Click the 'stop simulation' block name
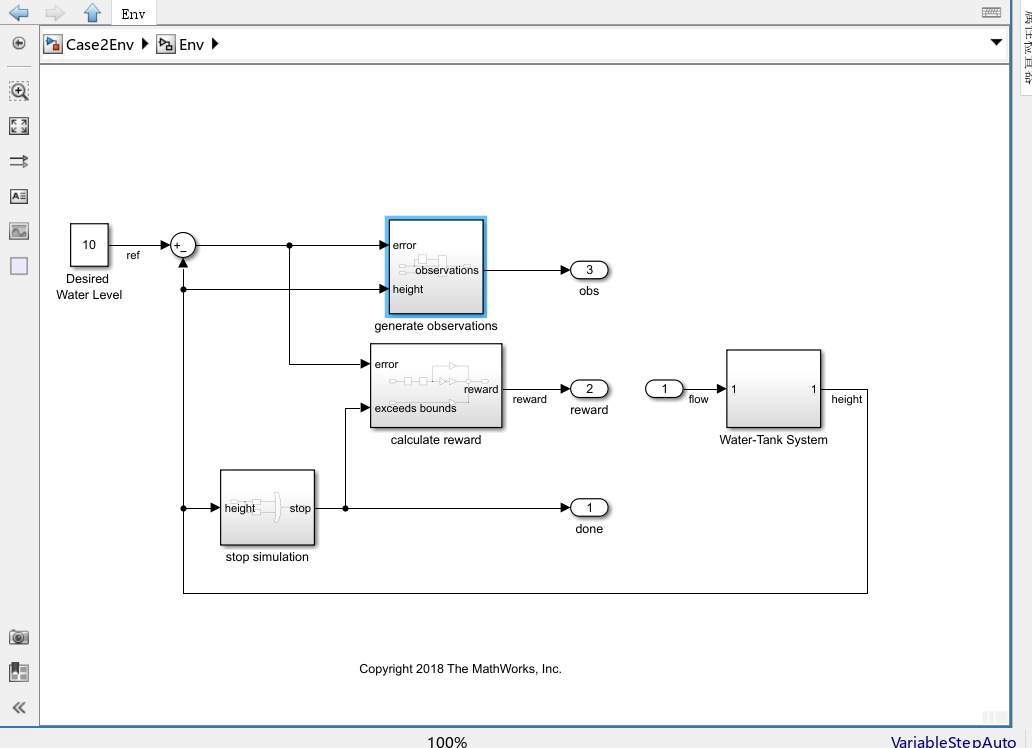 (x=267, y=557)
